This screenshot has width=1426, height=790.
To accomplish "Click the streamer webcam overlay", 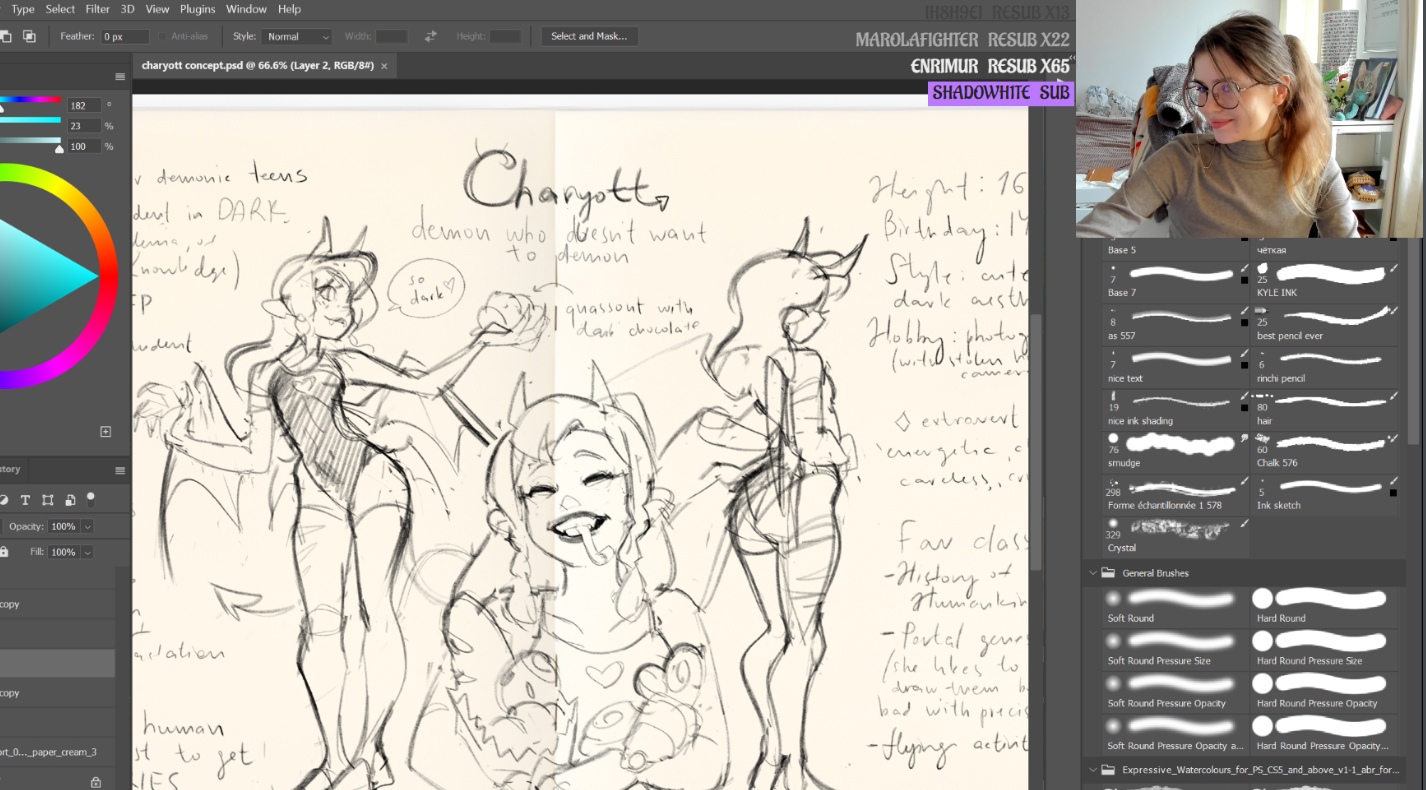I will [1251, 119].
